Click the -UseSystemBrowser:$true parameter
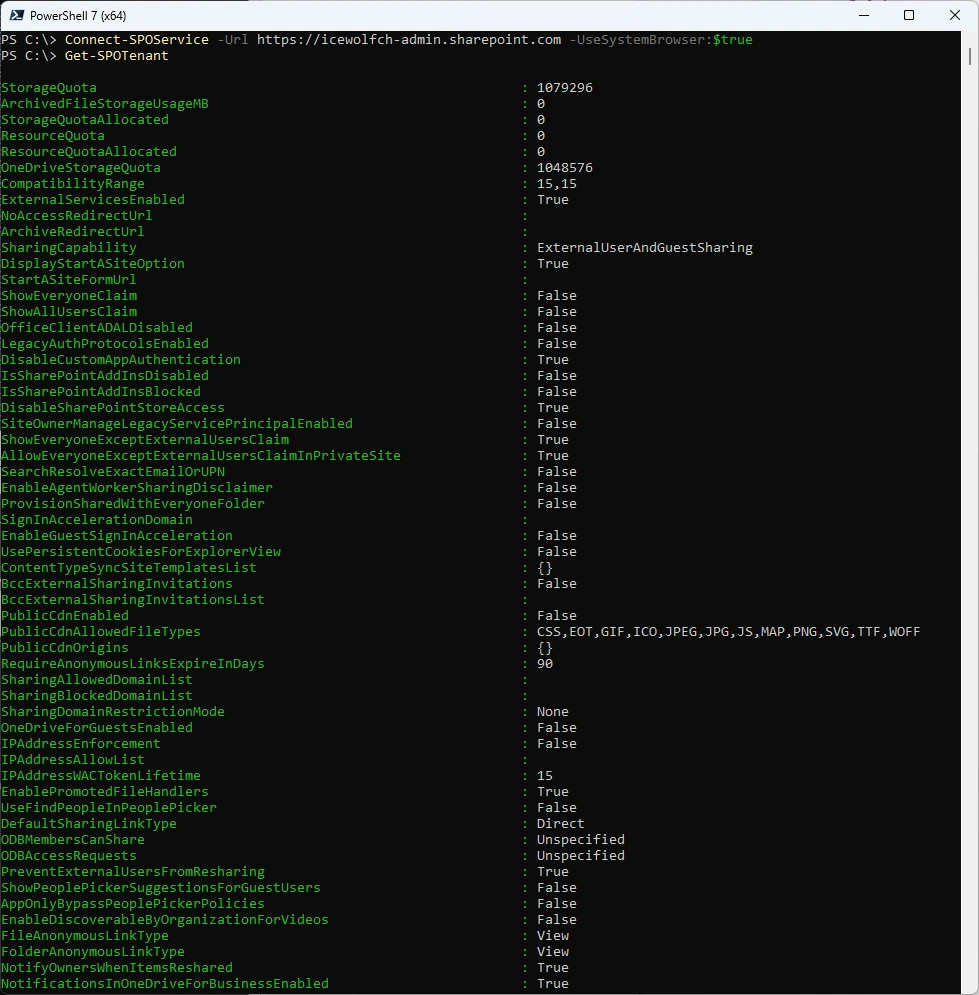The image size is (979, 995). tap(660, 39)
